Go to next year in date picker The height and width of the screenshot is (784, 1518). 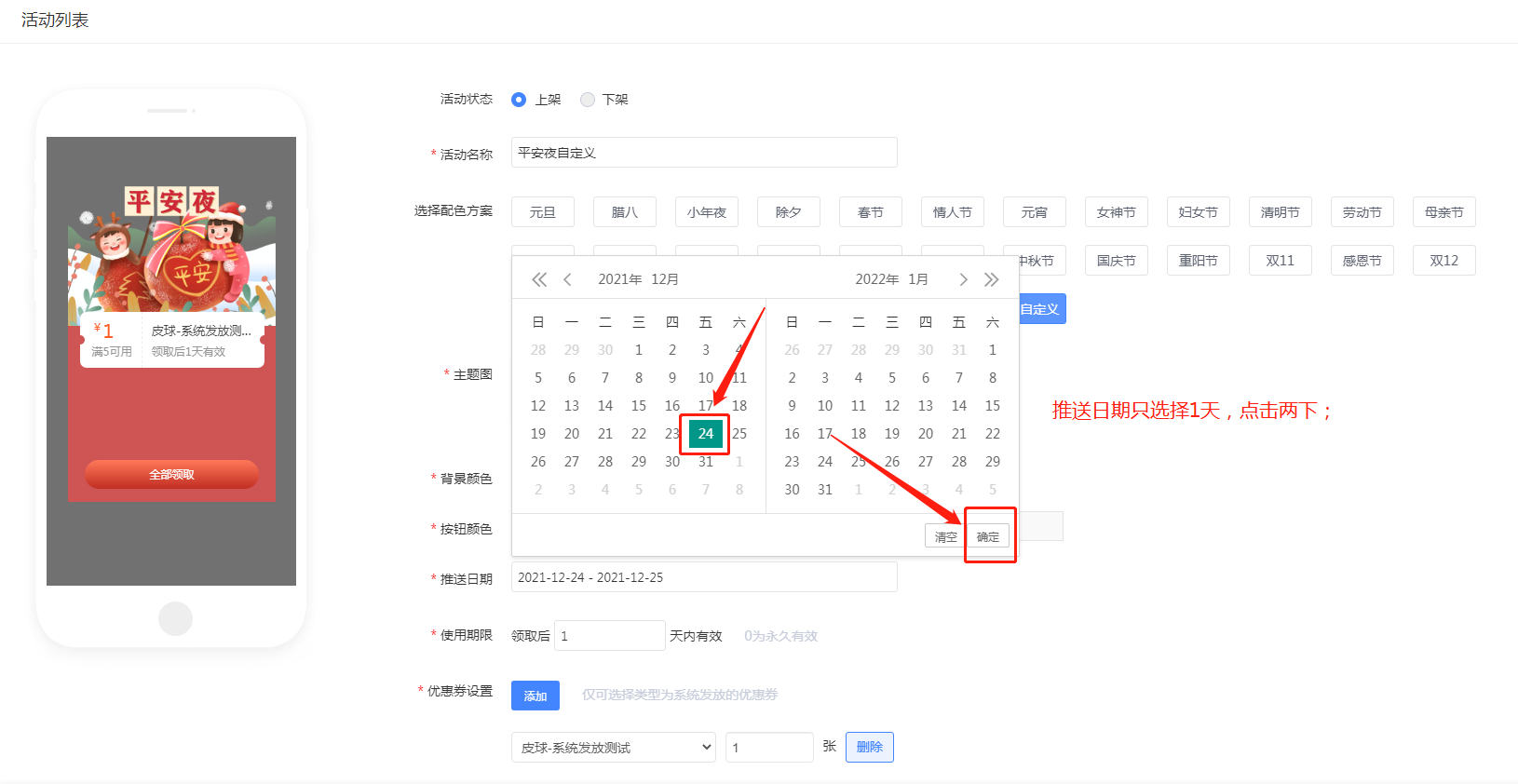click(992, 279)
